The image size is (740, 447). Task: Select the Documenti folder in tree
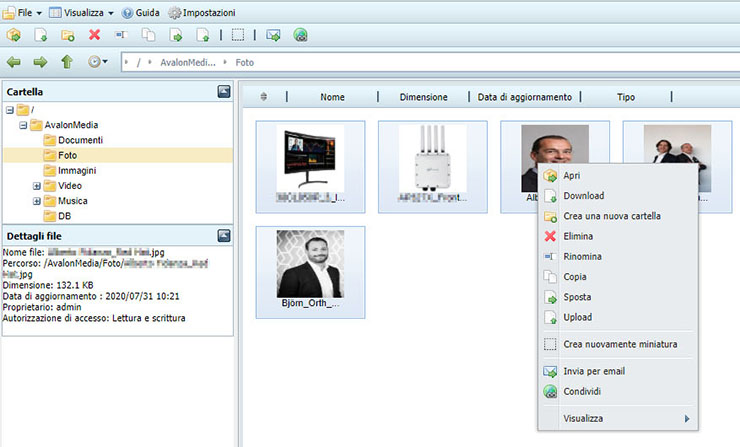tap(80, 140)
